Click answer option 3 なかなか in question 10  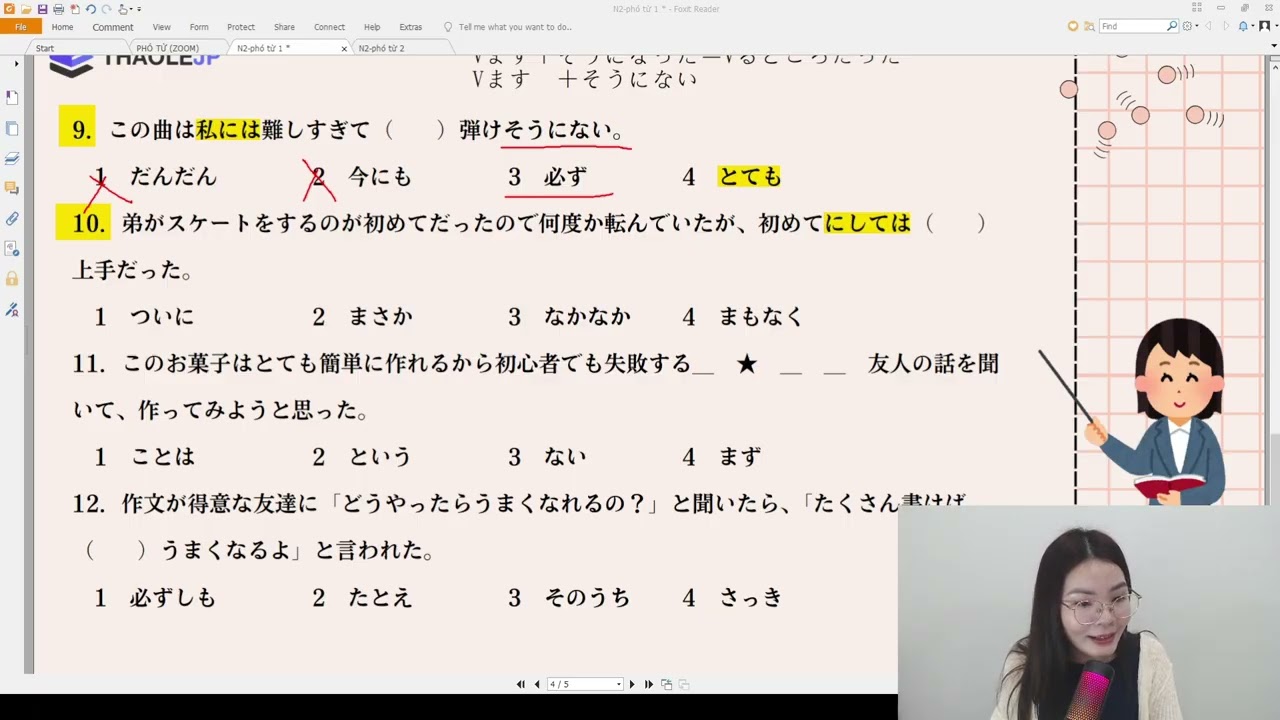click(x=571, y=317)
